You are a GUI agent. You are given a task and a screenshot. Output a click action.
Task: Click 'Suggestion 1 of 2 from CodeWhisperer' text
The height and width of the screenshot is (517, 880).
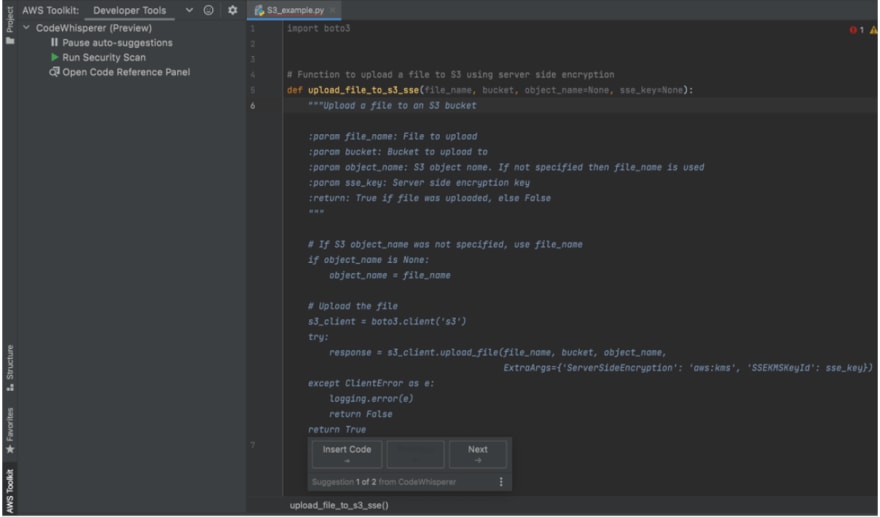(x=384, y=482)
